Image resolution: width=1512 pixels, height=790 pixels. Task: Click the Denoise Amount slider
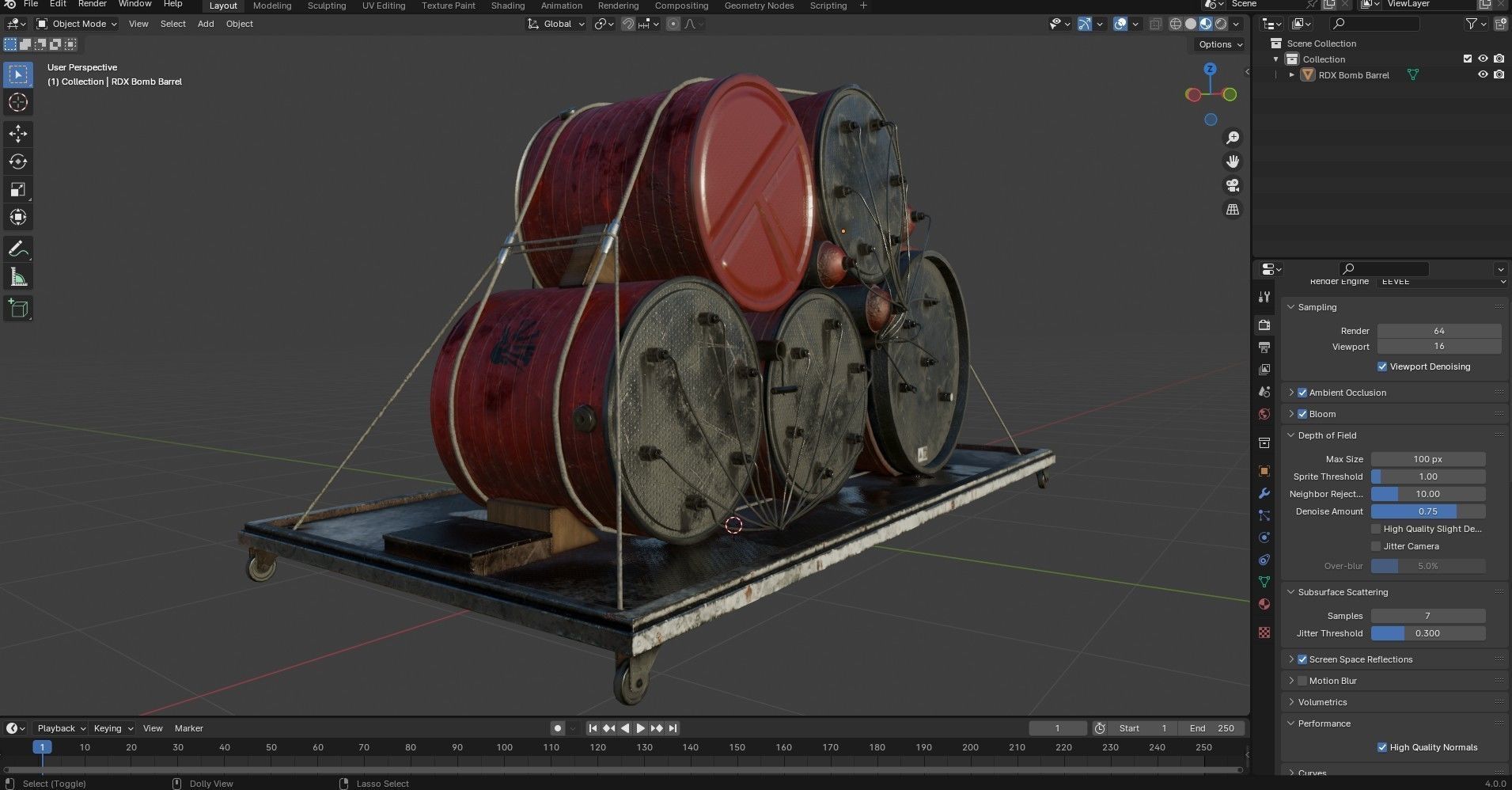pyautogui.click(x=1428, y=511)
